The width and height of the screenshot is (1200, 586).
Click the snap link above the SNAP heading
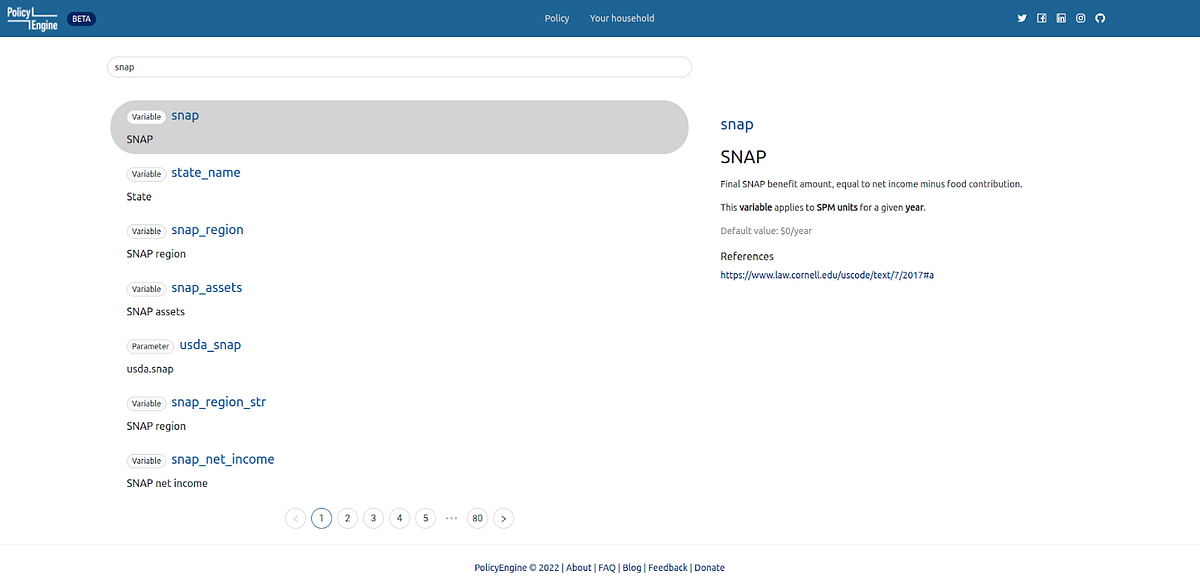pyautogui.click(x=737, y=124)
